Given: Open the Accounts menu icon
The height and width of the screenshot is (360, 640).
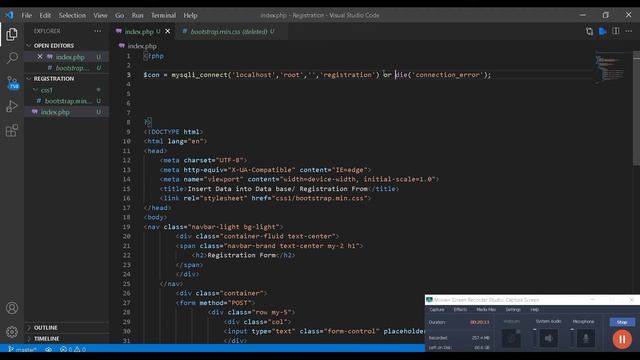Looking at the screenshot, I should click(x=12, y=308).
